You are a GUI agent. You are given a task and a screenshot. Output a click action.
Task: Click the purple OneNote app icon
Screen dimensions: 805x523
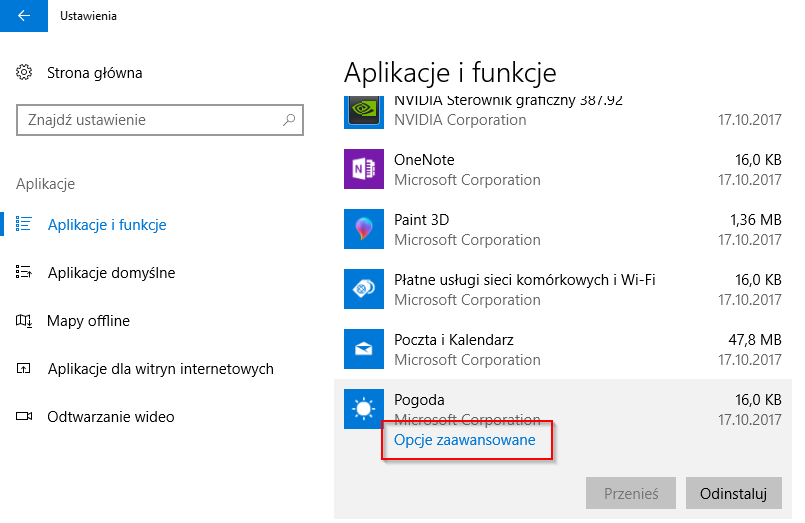point(363,169)
